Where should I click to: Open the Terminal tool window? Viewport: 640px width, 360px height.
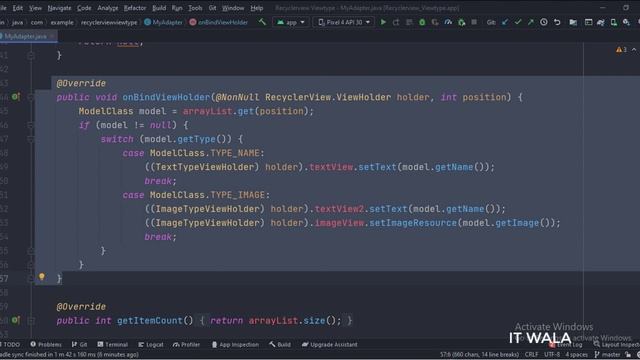tap(112, 344)
